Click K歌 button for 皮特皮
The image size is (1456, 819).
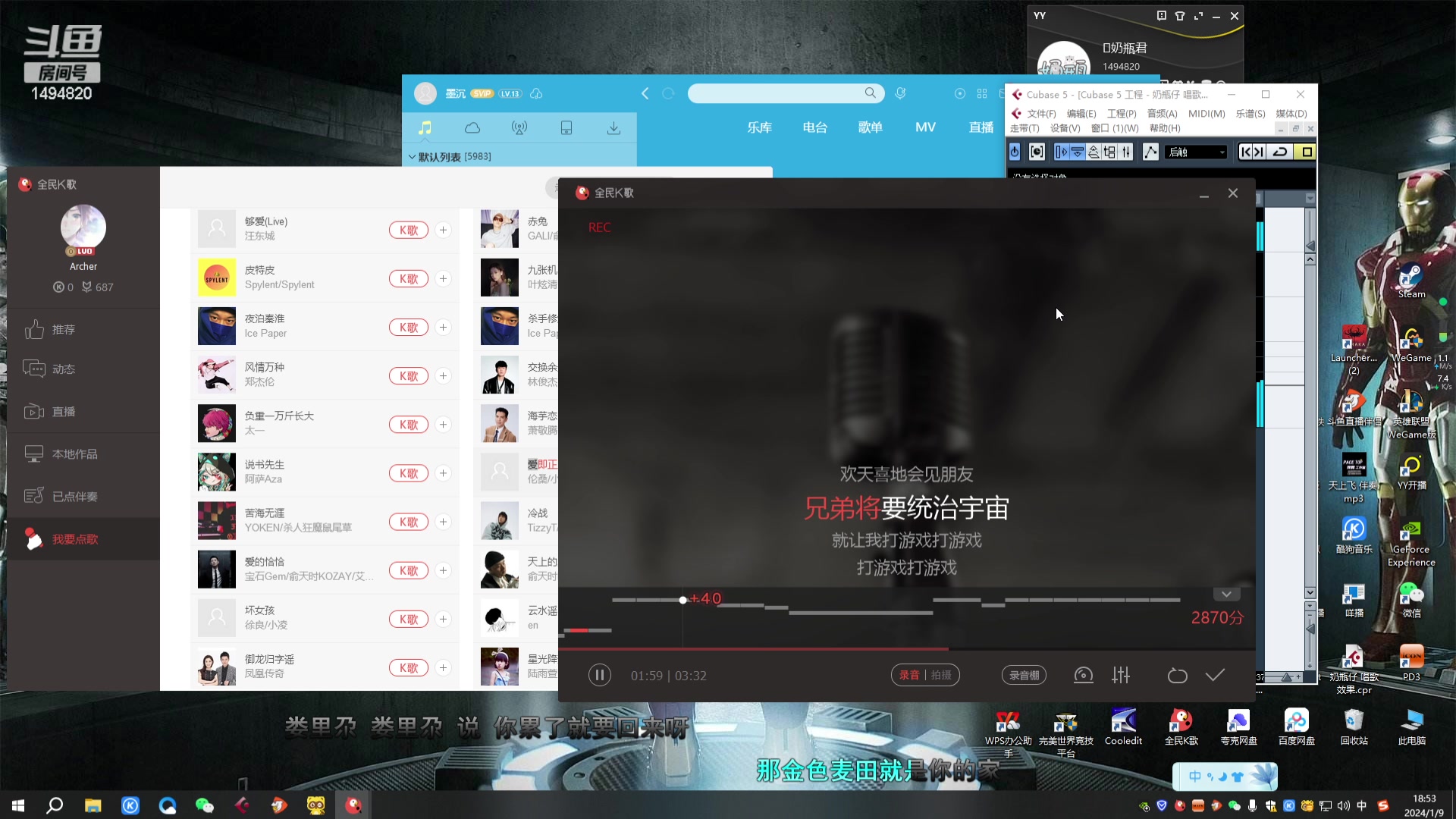point(409,278)
